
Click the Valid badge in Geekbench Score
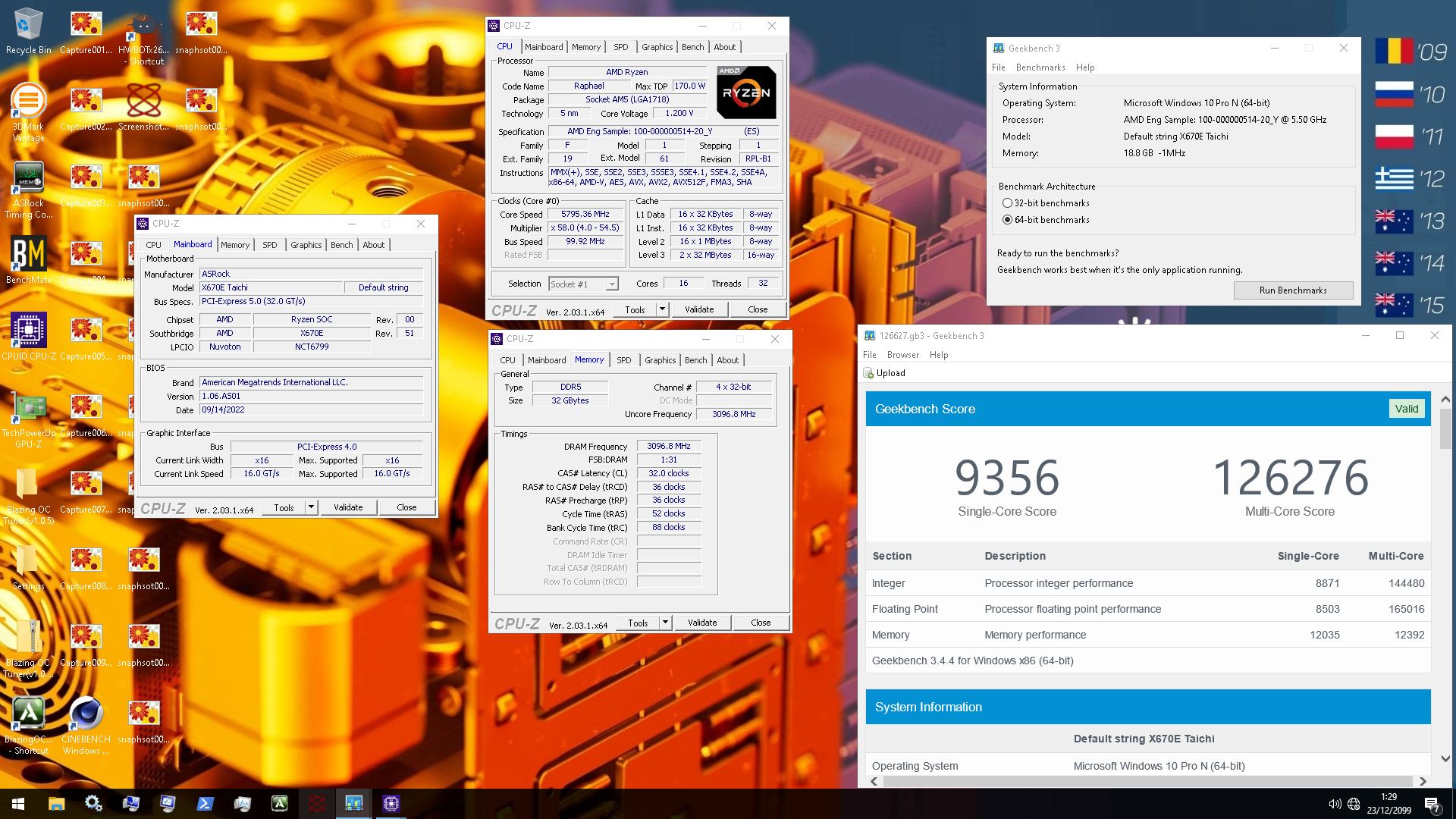point(1406,409)
